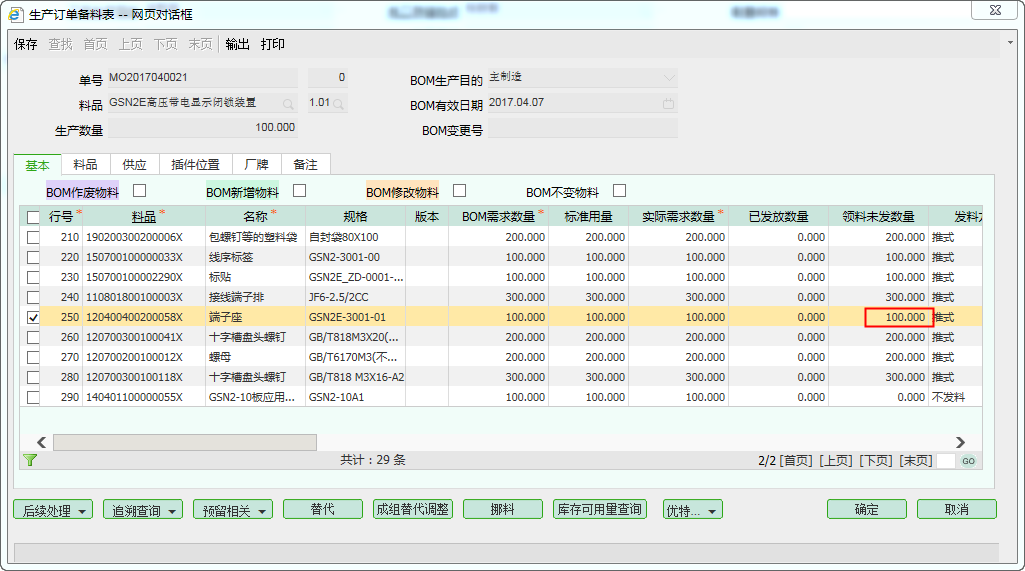This screenshot has width=1025, height=571.
Task: Open the calendar icon for BOM有效日期
Action: pos(668,104)
